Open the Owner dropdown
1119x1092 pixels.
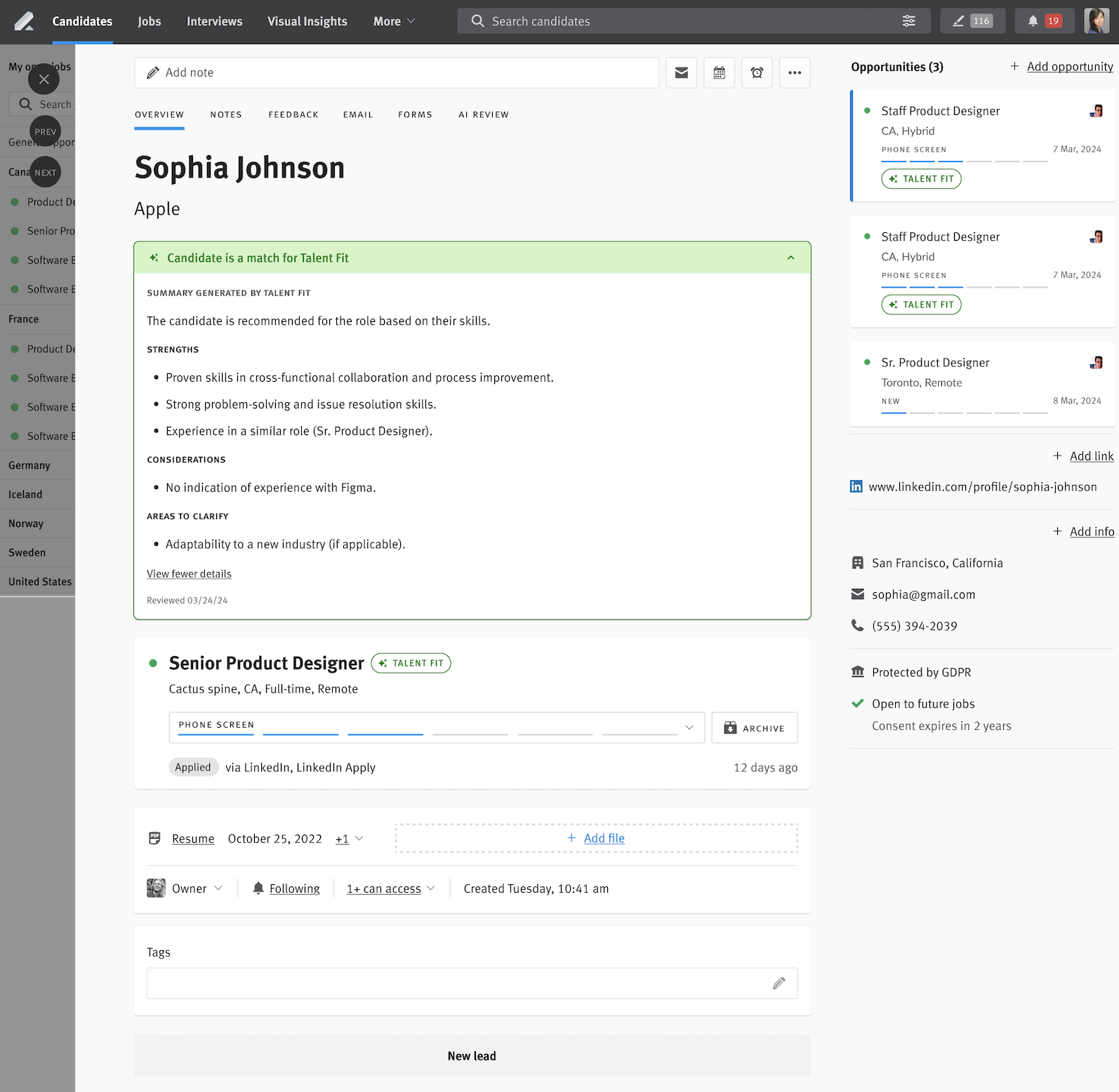pyautogui.click(x=197, y=889)
